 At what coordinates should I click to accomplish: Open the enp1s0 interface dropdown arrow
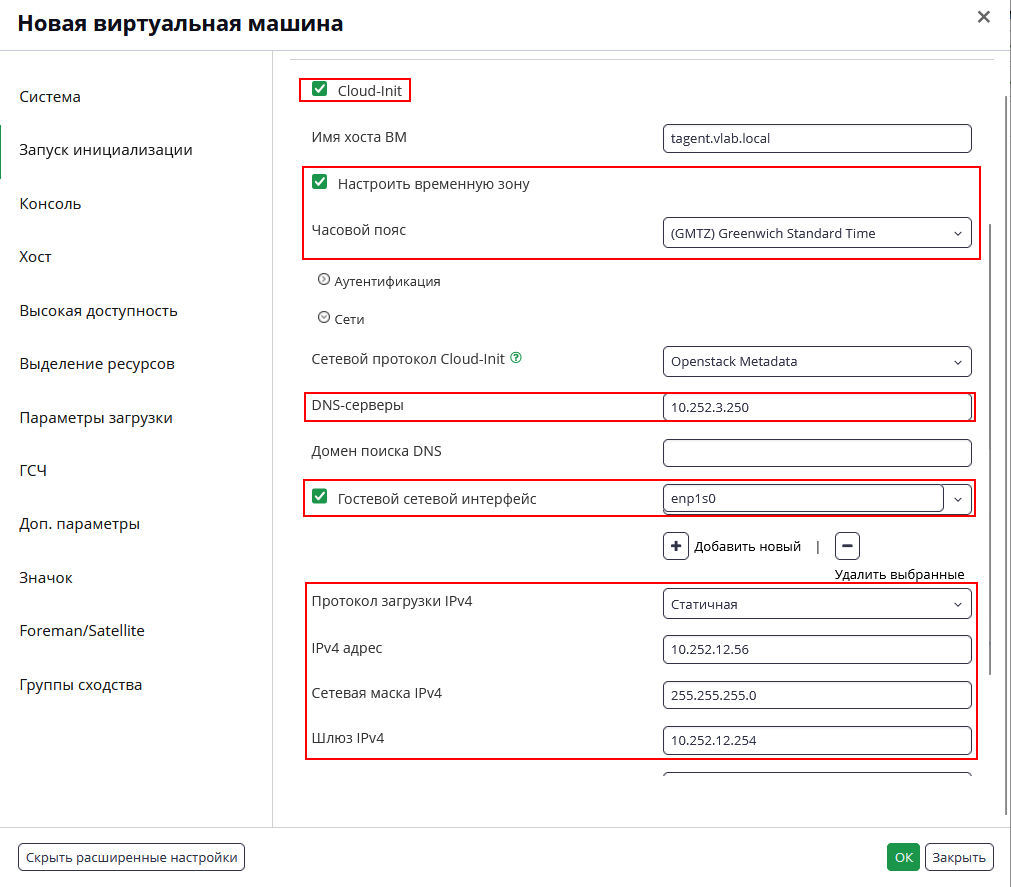[x=958, y=499]
